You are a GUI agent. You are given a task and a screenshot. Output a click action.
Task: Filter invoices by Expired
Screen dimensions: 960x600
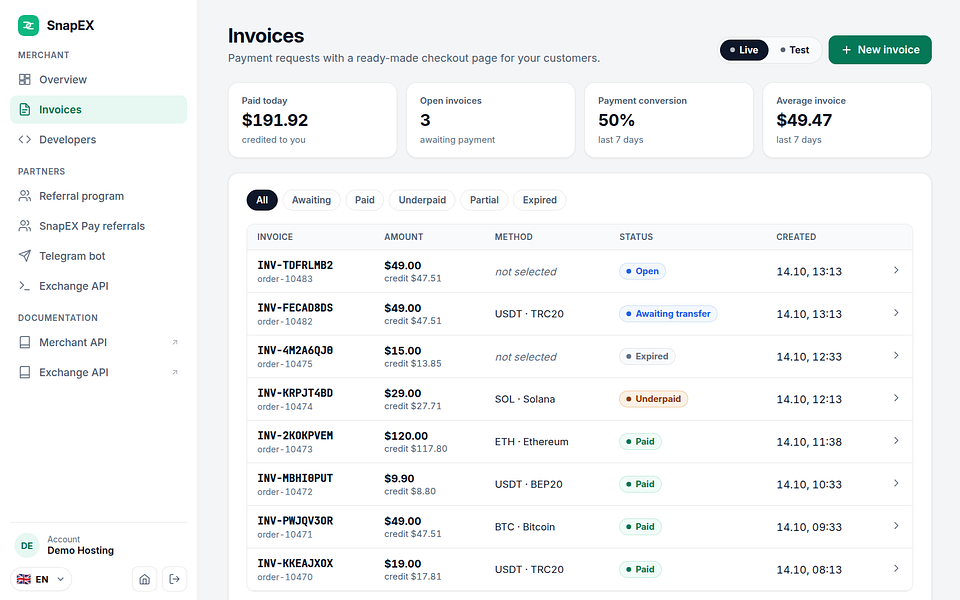click(539, 200)
